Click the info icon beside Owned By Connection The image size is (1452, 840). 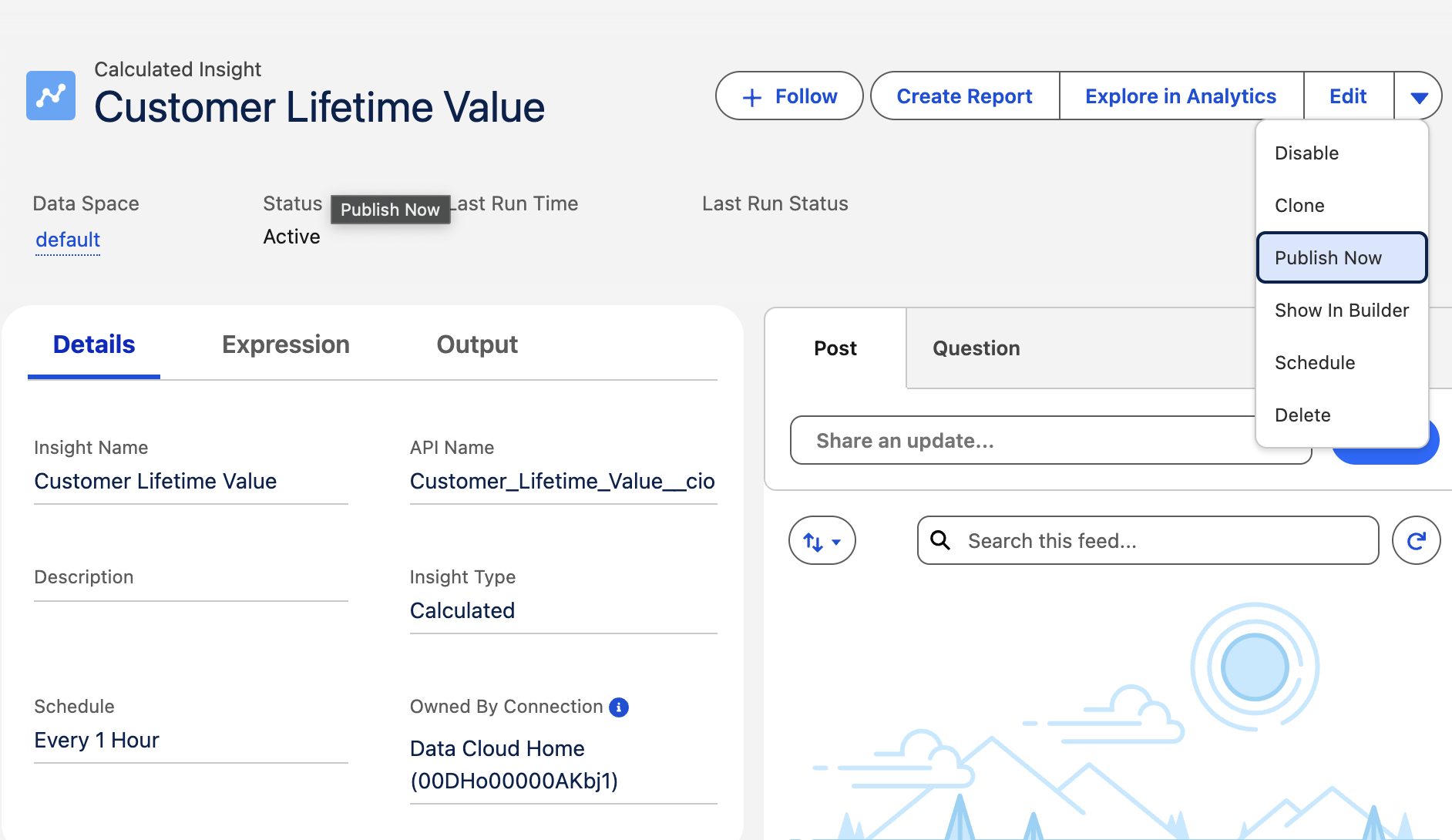619,707
